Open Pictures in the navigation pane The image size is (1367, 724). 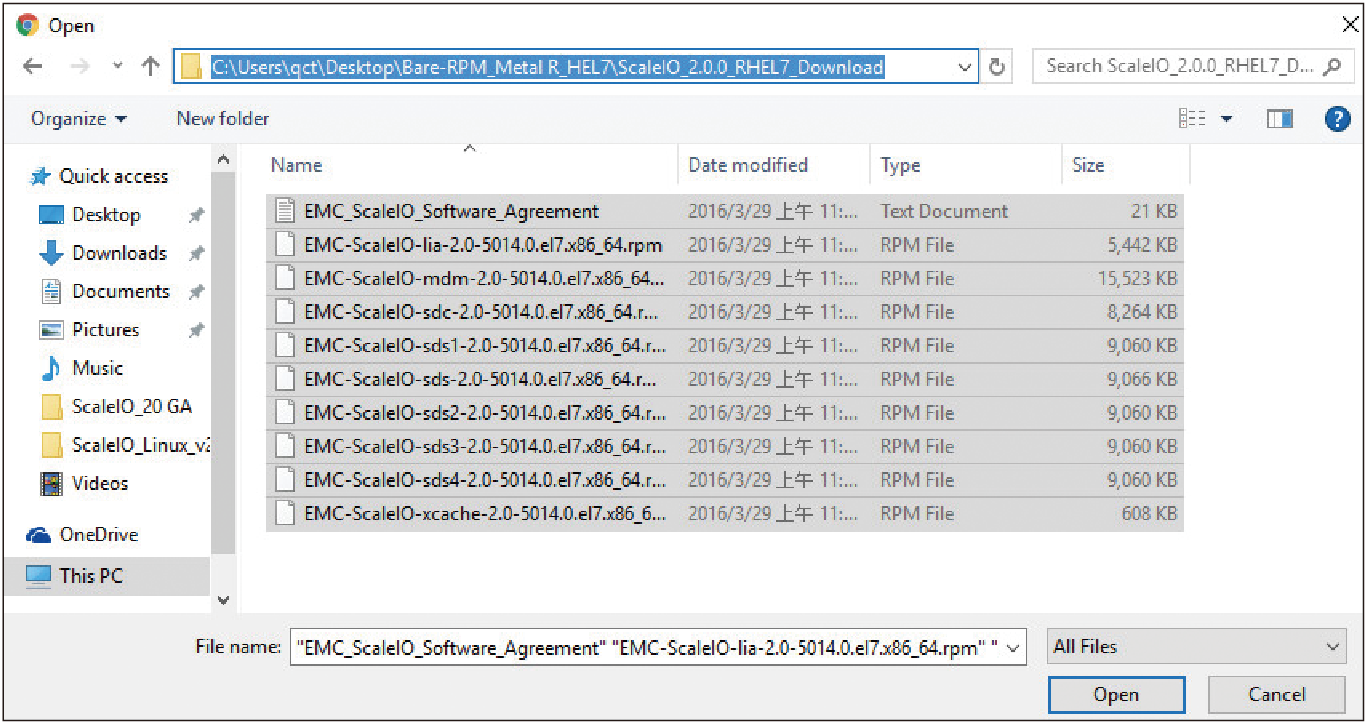pyautogui.click(x=89, y=330)
